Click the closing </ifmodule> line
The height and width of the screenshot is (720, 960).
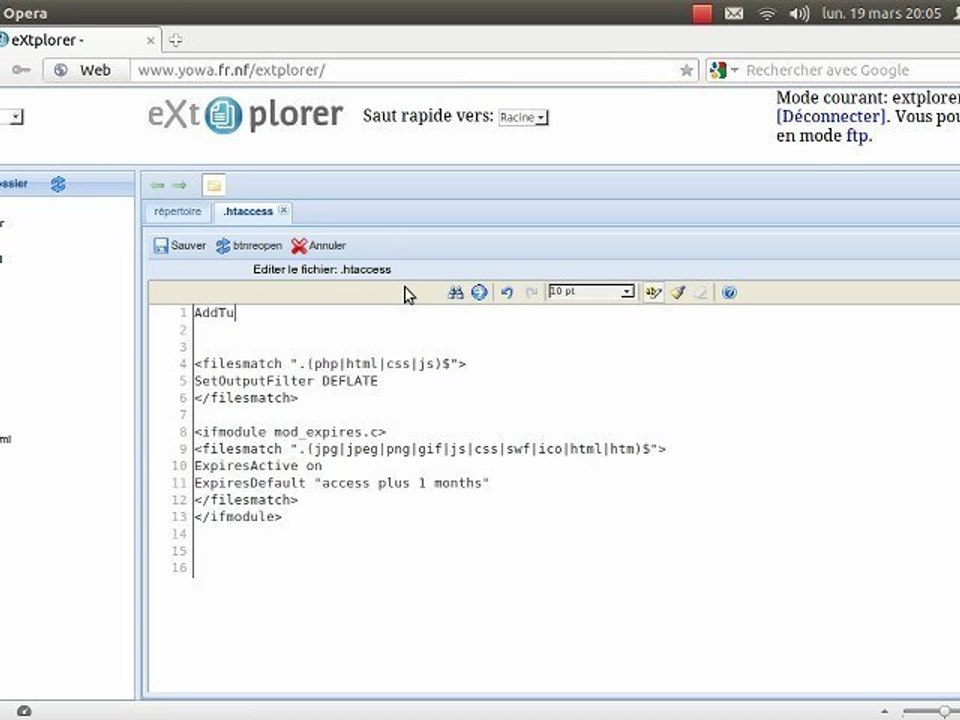pyautogui.click(x=238, y=517)
